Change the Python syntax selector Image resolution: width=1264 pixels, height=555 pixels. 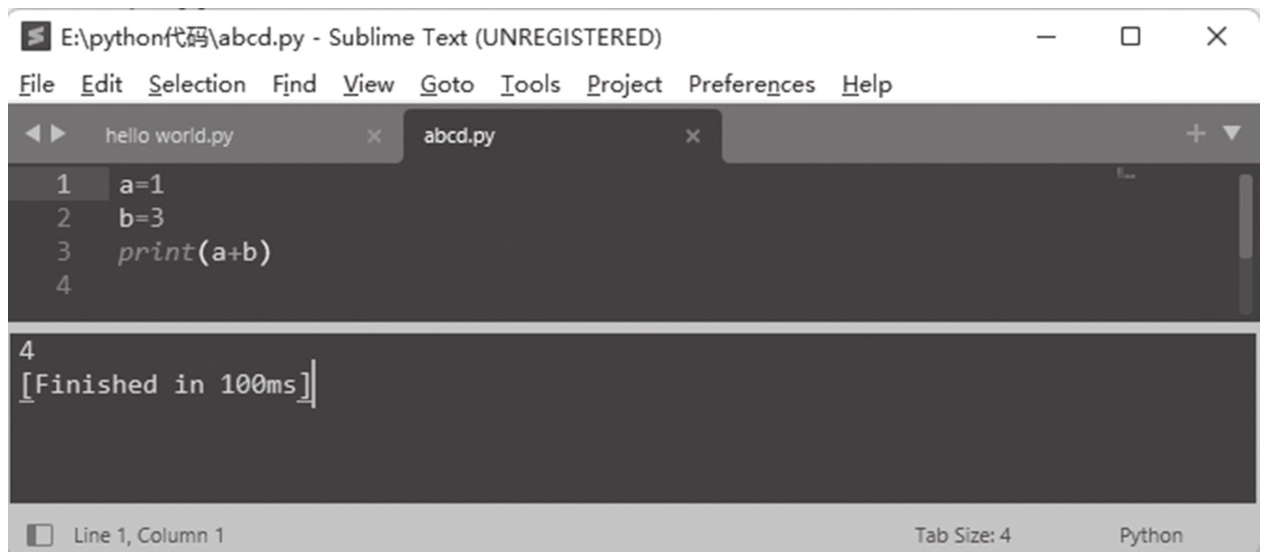pos(1150,535)
